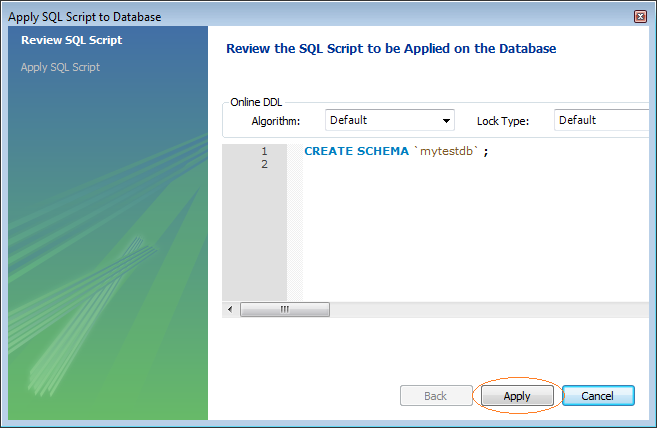This screenshot has height=428, width=657.
Task: Select the Review SQL Script step
Action: (72, 40)
